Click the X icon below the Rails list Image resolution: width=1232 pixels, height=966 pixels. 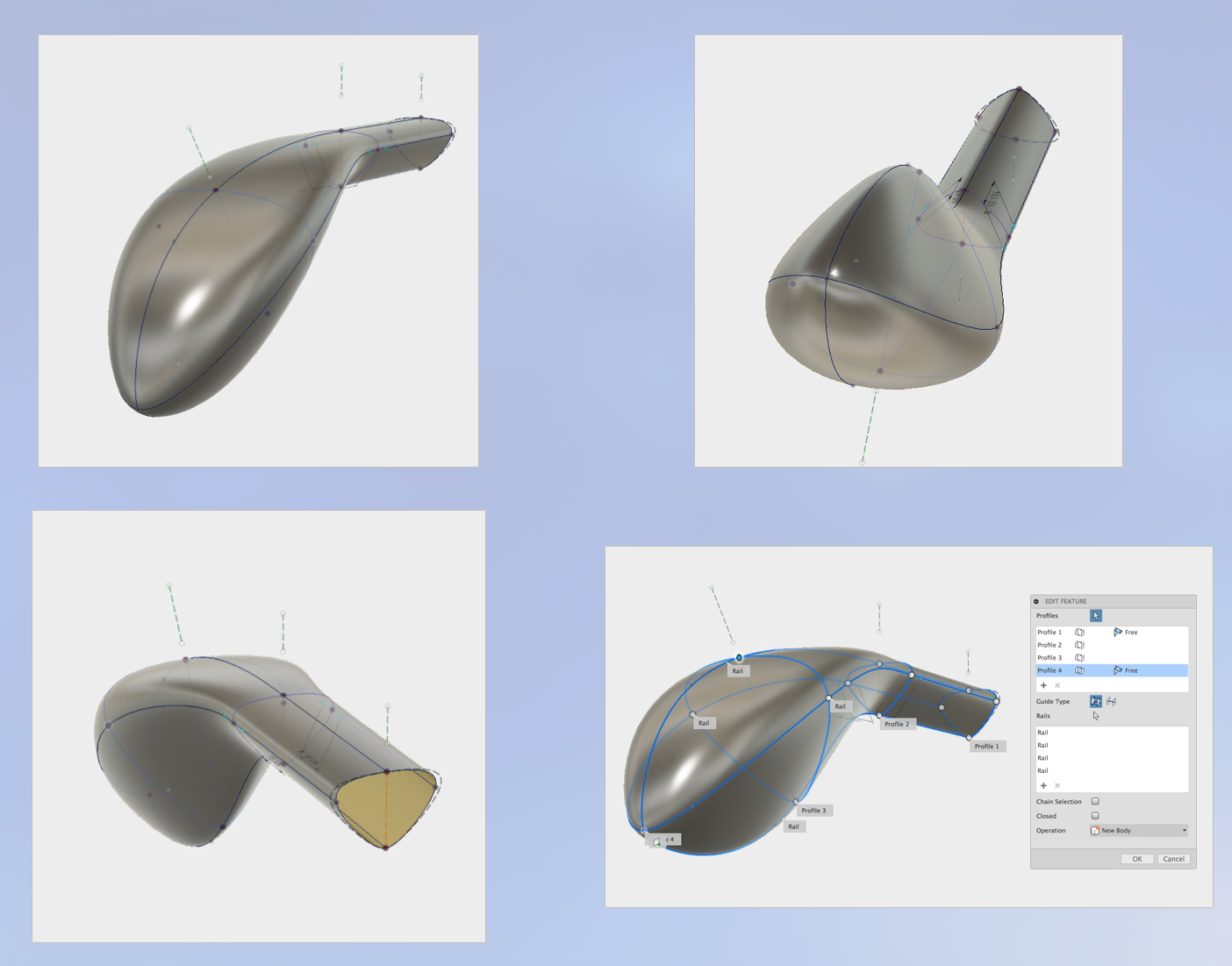click(1057, 784)
